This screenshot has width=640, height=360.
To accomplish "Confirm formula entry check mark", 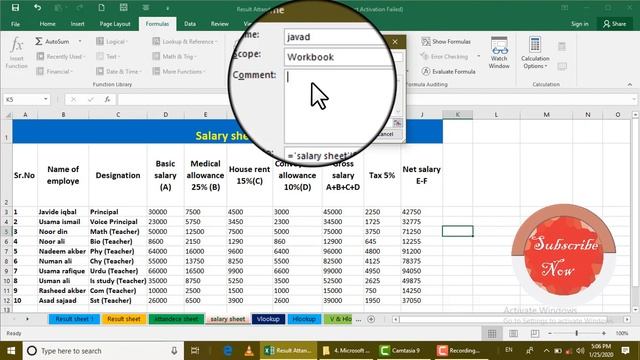I will [90, 100].
